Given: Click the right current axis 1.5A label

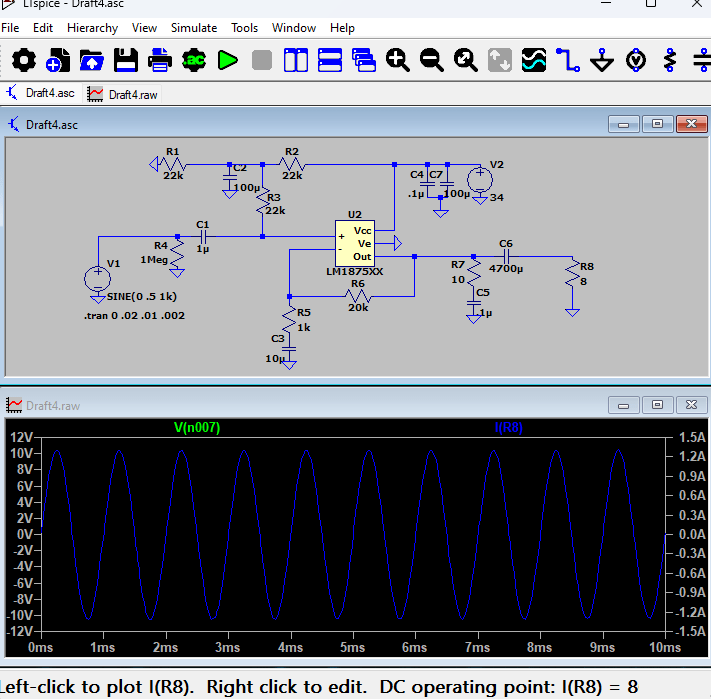Looking at the screenshot, I should [x=692, y=437].
